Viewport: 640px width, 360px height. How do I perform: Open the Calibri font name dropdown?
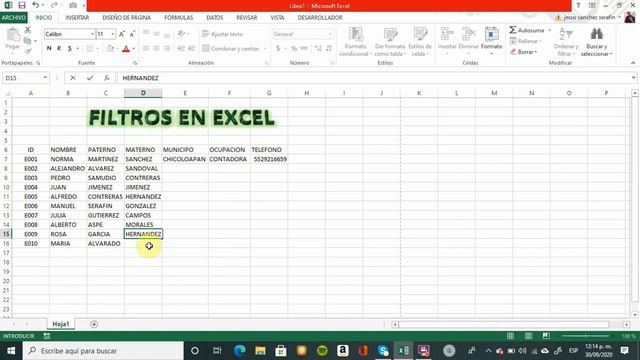(x=93, y=34)
